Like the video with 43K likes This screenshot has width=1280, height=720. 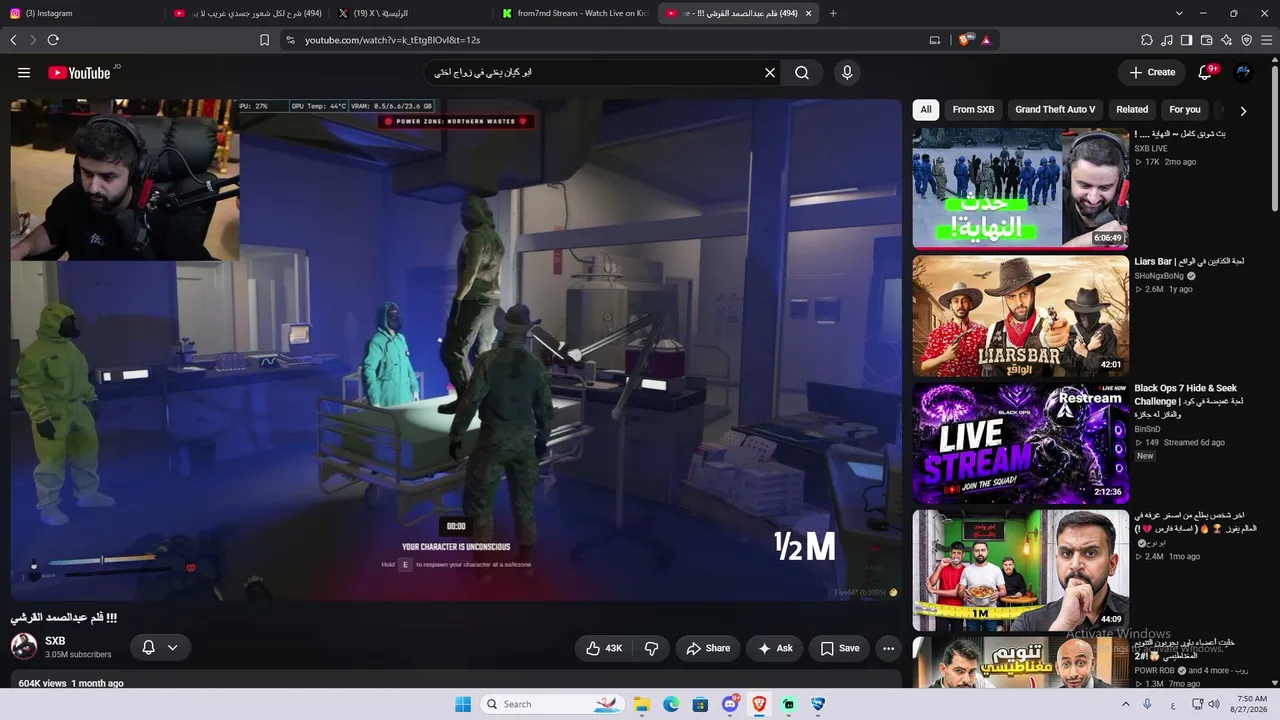604,648
